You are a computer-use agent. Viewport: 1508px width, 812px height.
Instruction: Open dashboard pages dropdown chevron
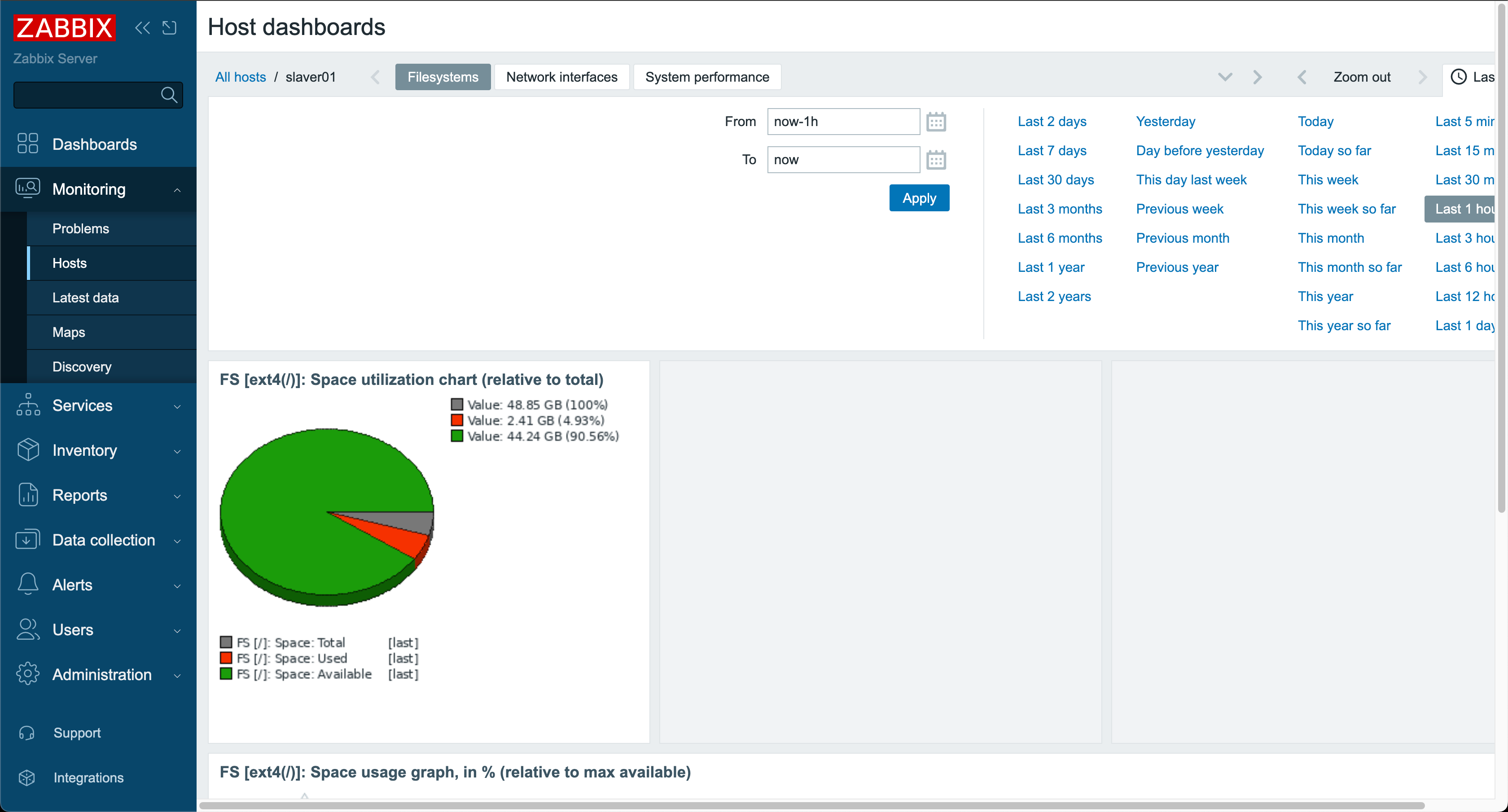tap(1225, 77)
